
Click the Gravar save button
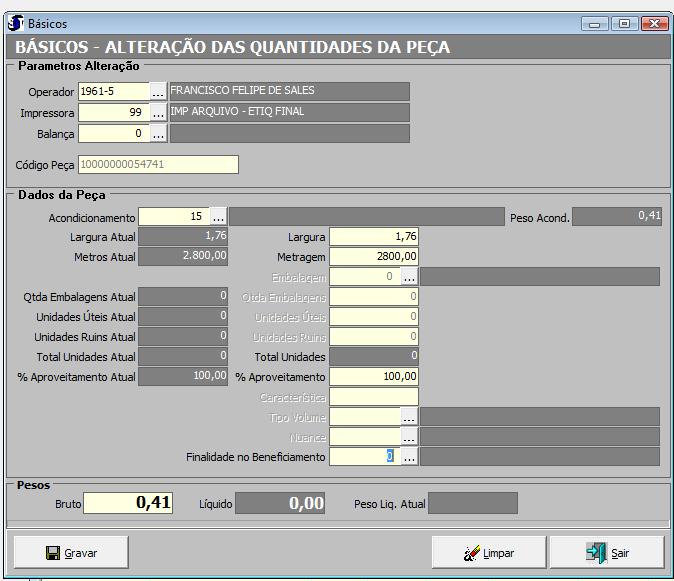click(70, 552)
